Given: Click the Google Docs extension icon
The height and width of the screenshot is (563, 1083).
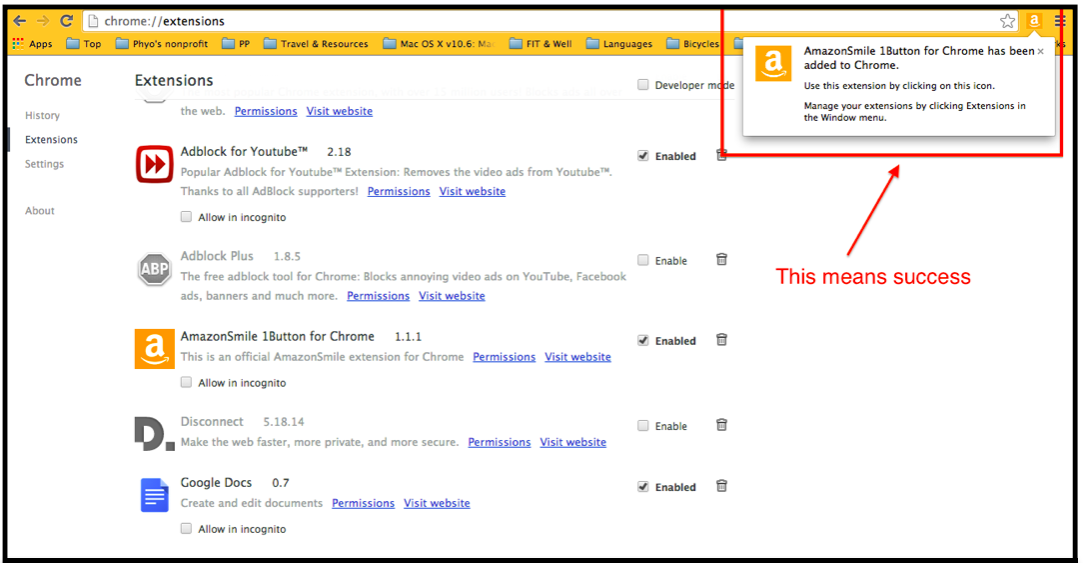Looking at the screenshot, I should 154,495.
